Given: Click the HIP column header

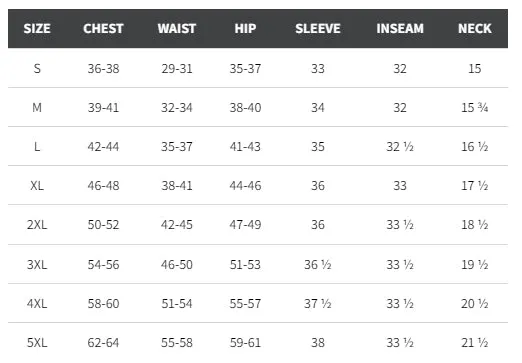Looking at the screenshot, I should [245, 29].
